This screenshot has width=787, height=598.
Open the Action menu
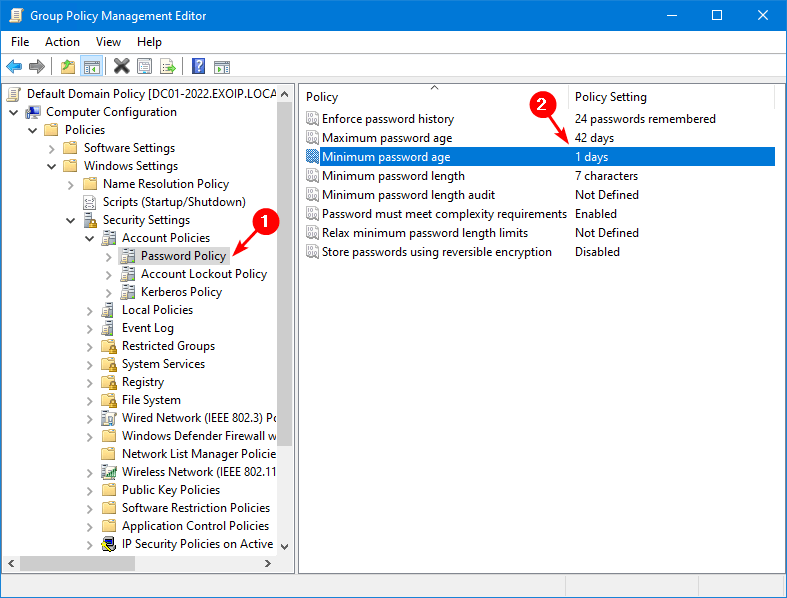[62, 42]
